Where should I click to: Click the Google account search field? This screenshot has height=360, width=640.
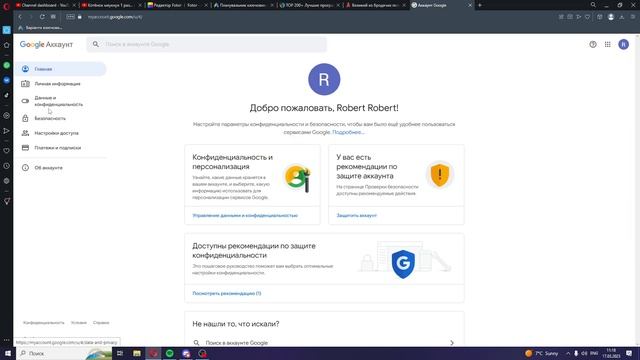click(207, 44)
